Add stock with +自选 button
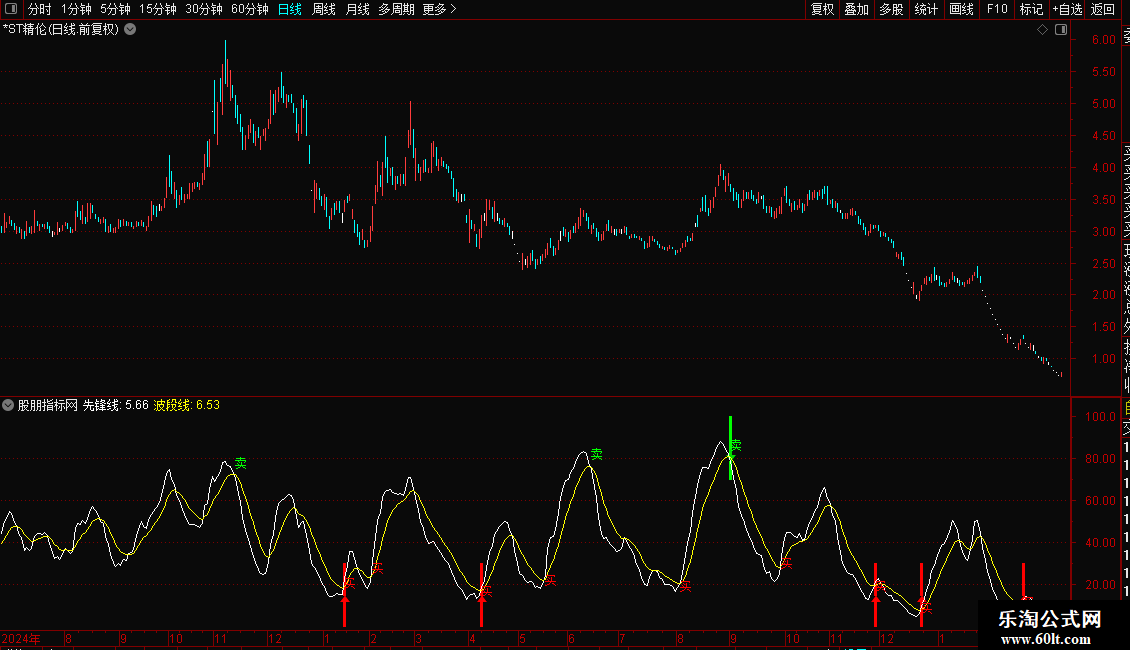 coord(1067,9)
